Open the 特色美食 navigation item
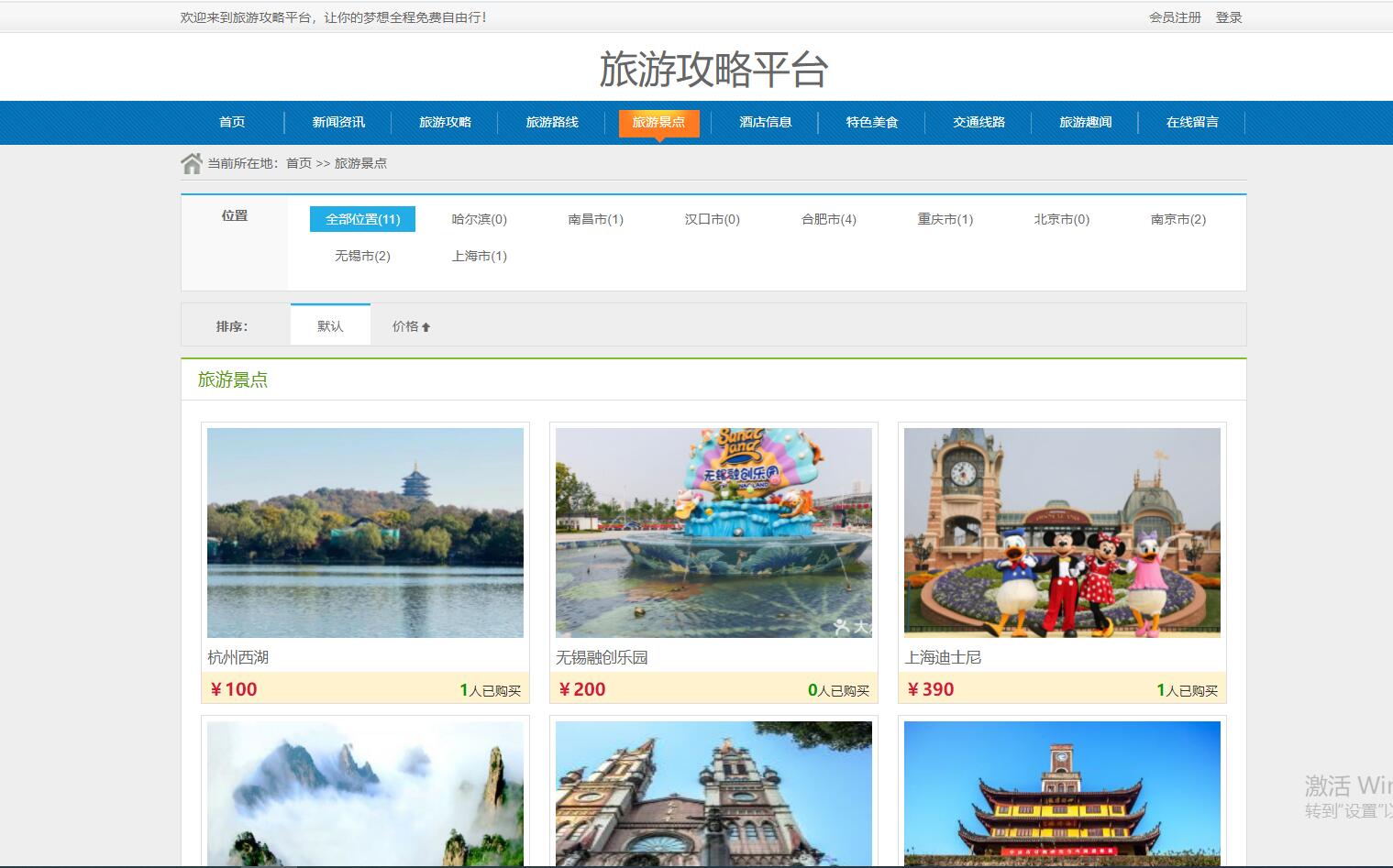The height and width of the screenshot is (868, 1393). pyautogui.click(x=871, y=122)
